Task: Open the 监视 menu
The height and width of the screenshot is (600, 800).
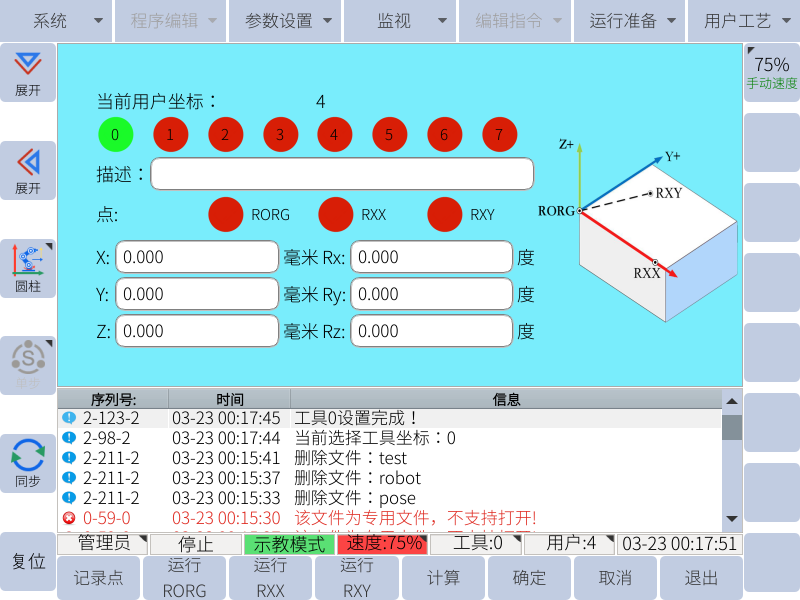Action: (x=400, y=21)
